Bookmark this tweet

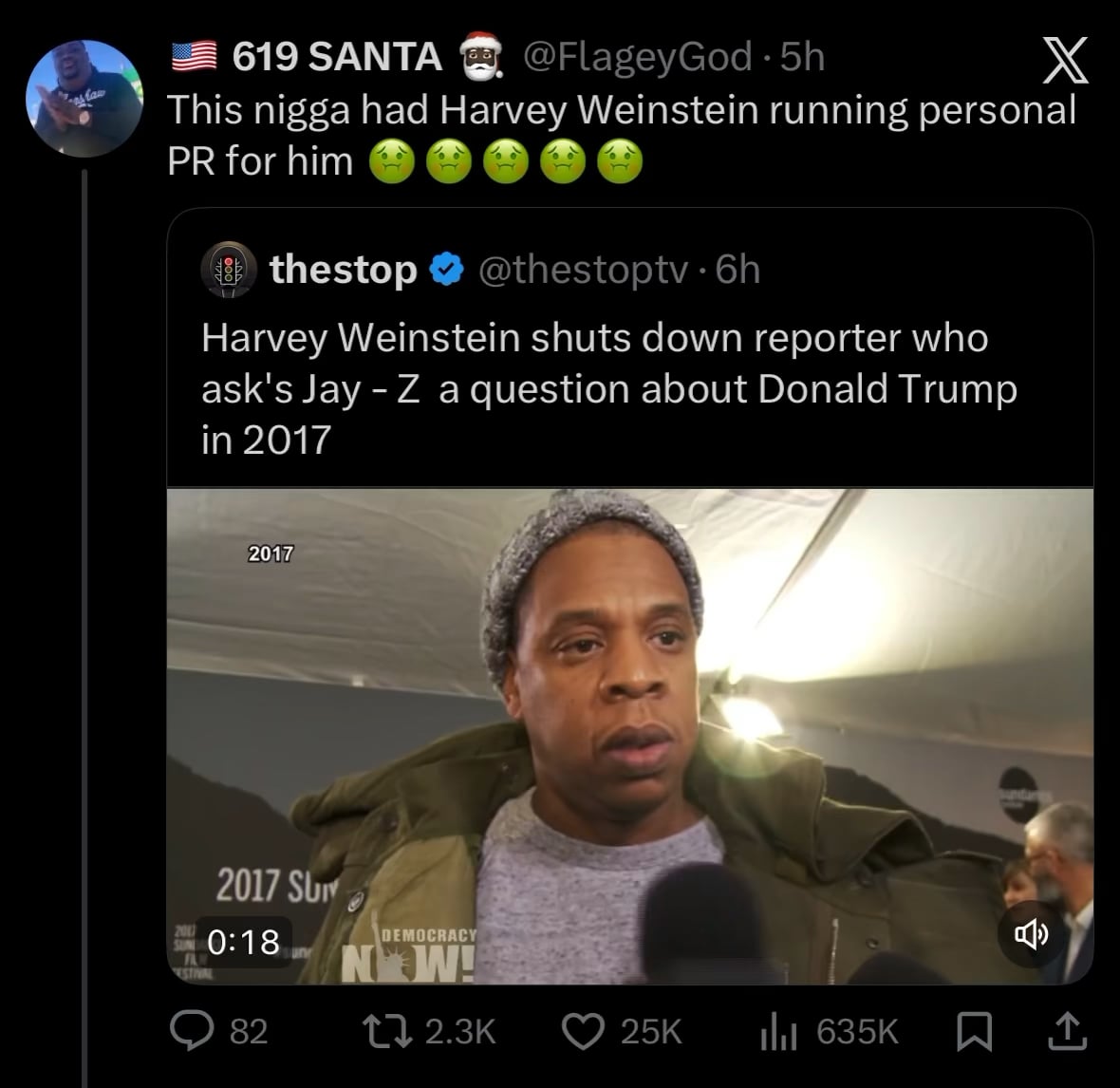click(x=973, y=1031)
